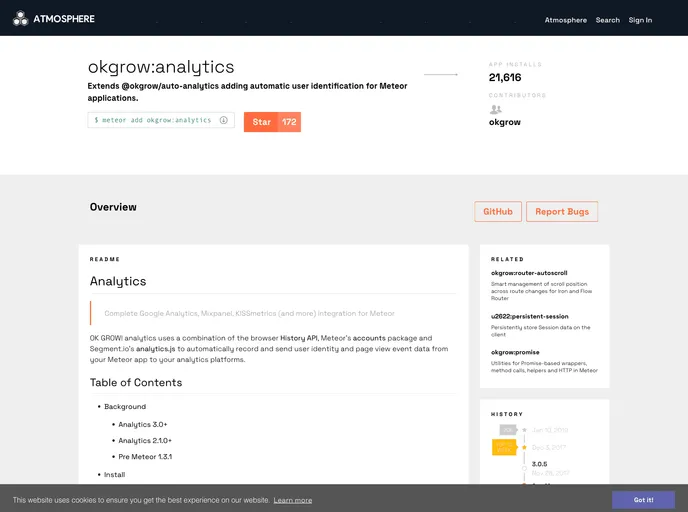Open Search in the top navigation

(607, 20)
